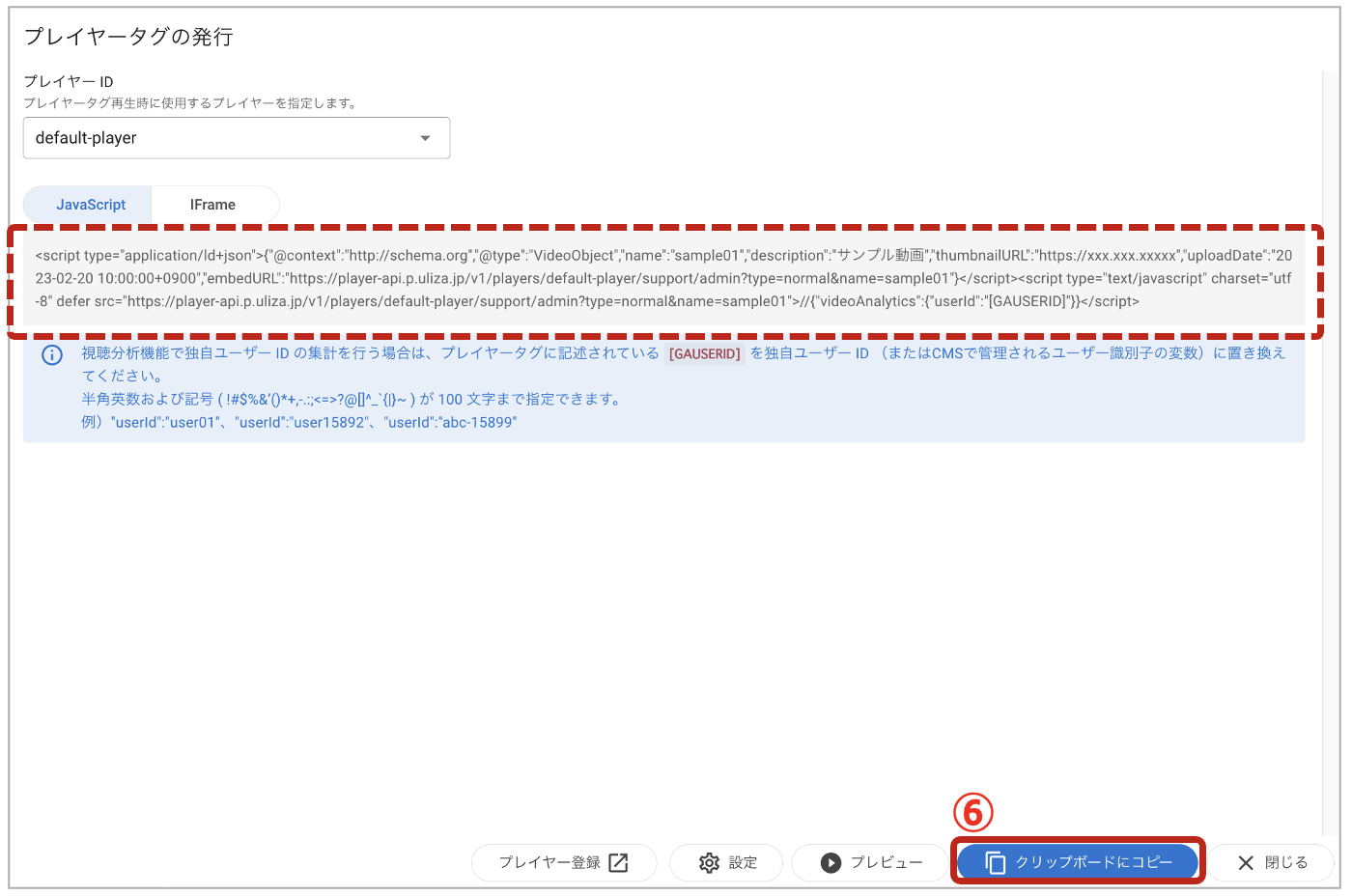Open プレイヤー登録 player registration button

(x=564, y=862)
